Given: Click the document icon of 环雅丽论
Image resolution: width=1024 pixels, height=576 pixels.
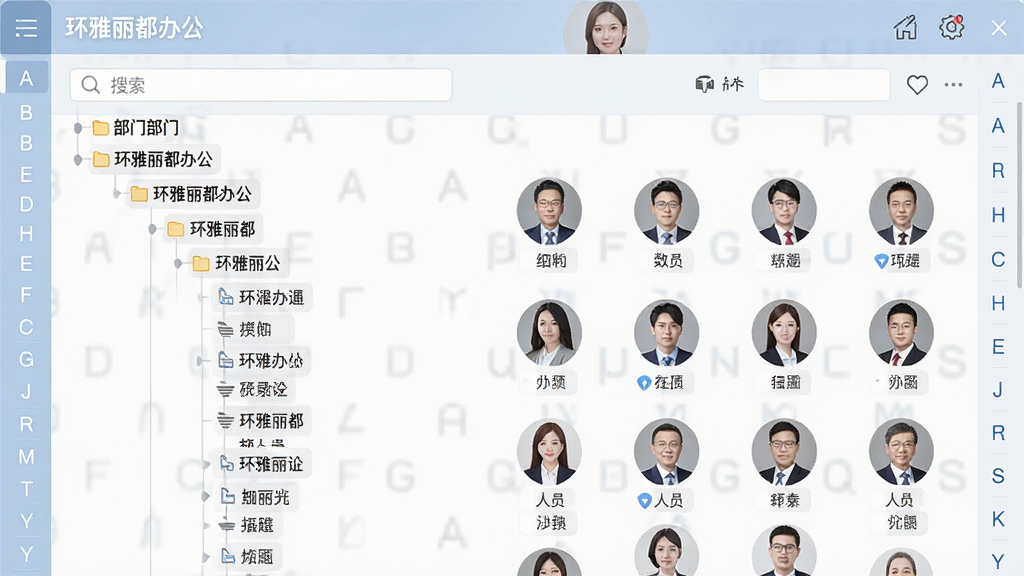Looking at the screenshot, I should coord(227,464).
